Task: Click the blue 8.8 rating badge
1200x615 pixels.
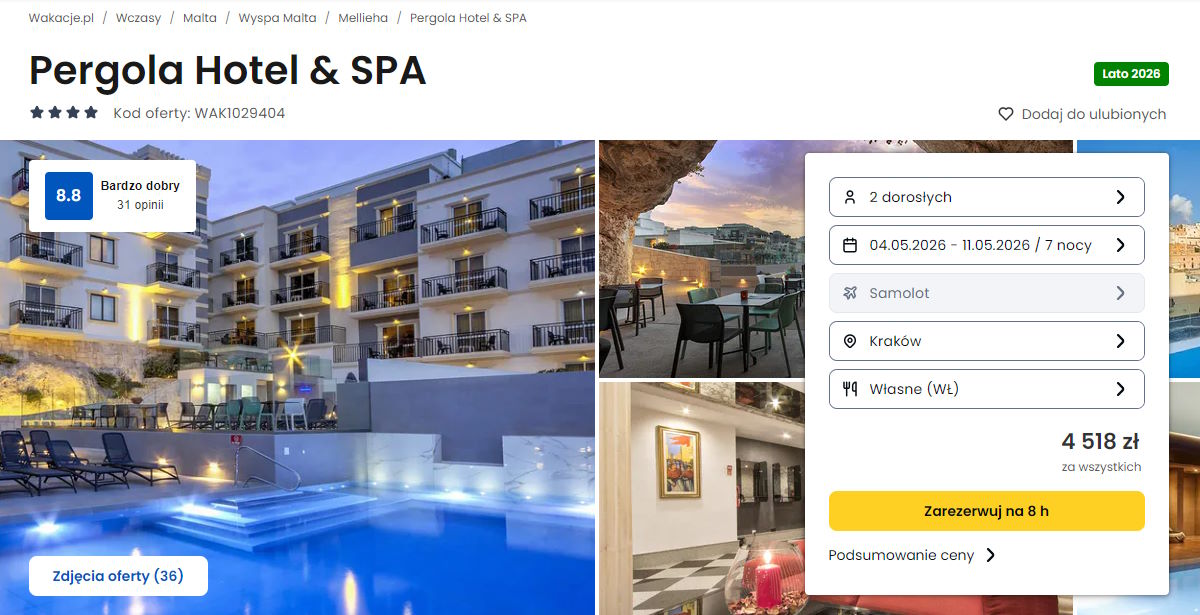Action: pos(68,196)
